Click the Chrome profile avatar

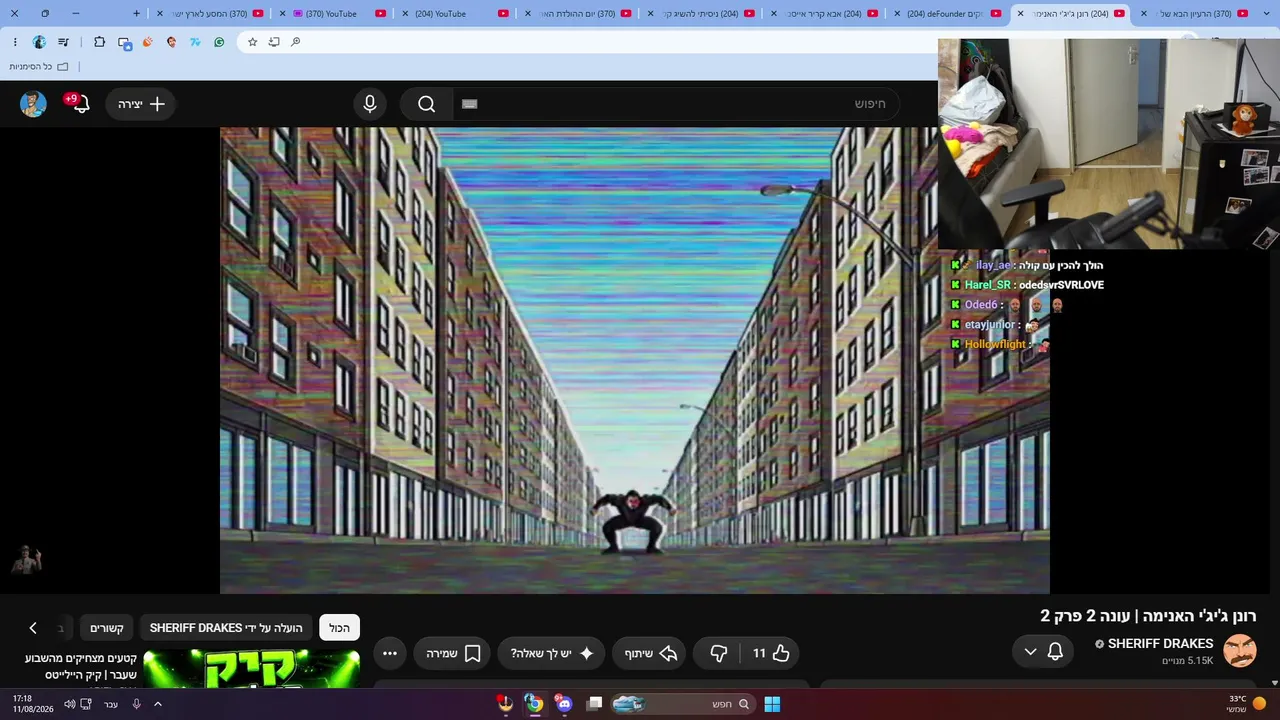click(x=39, y=42)
